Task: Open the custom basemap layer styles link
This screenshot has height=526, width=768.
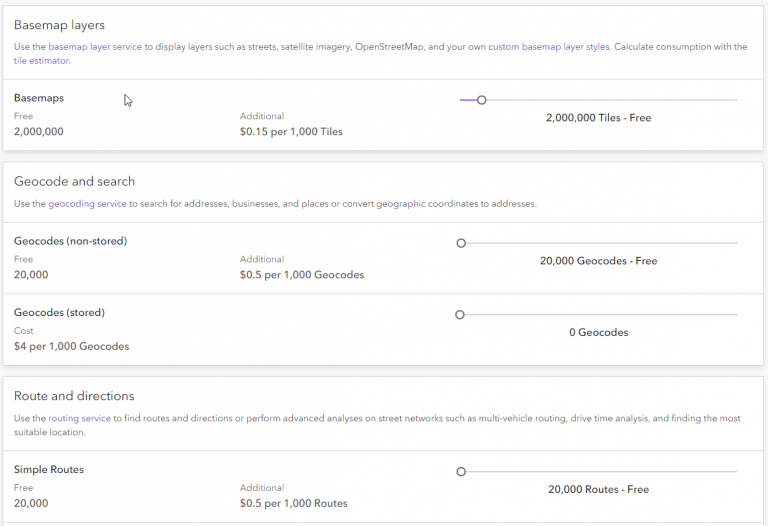Action: (x=549, y=47)
